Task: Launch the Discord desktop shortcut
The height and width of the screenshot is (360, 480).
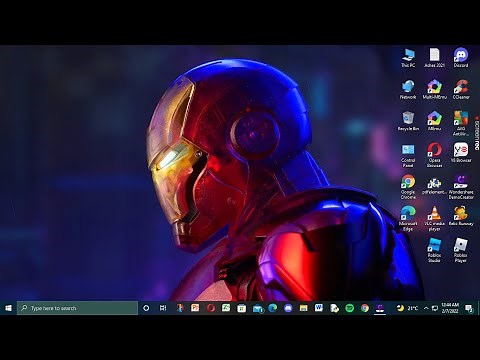Action: coord(461,58)
